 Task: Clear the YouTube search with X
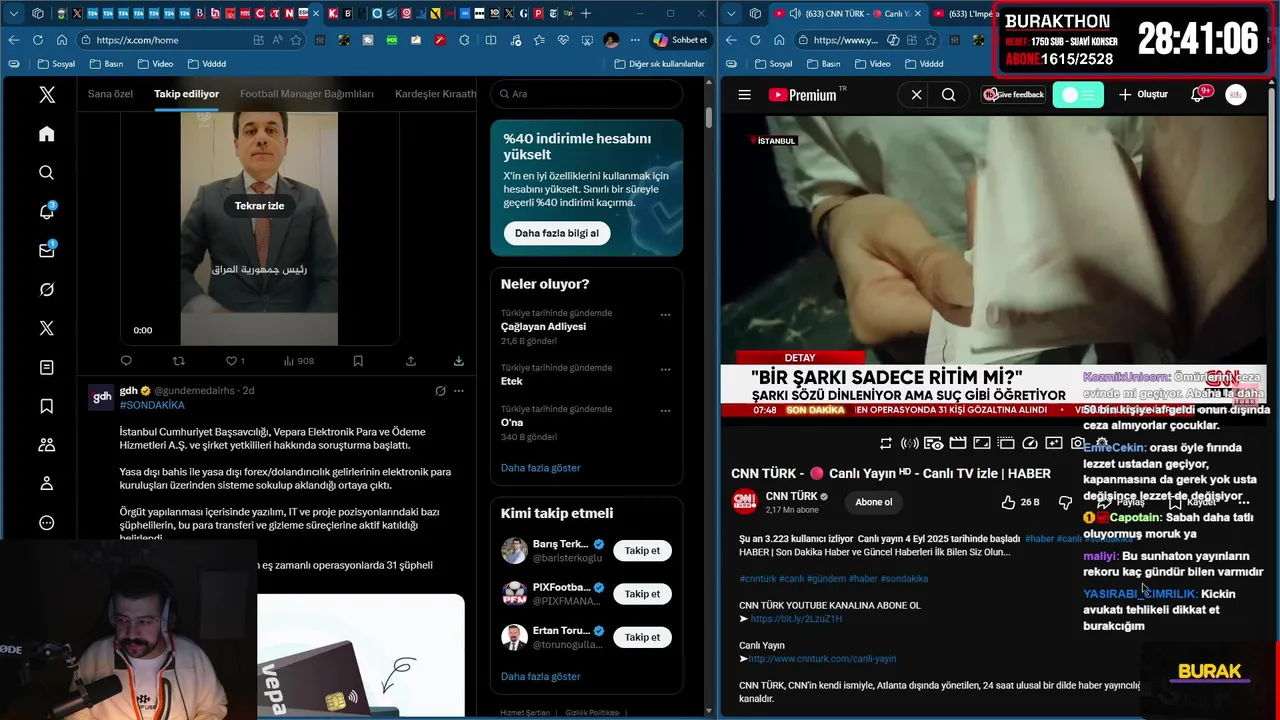coord(916,95)
